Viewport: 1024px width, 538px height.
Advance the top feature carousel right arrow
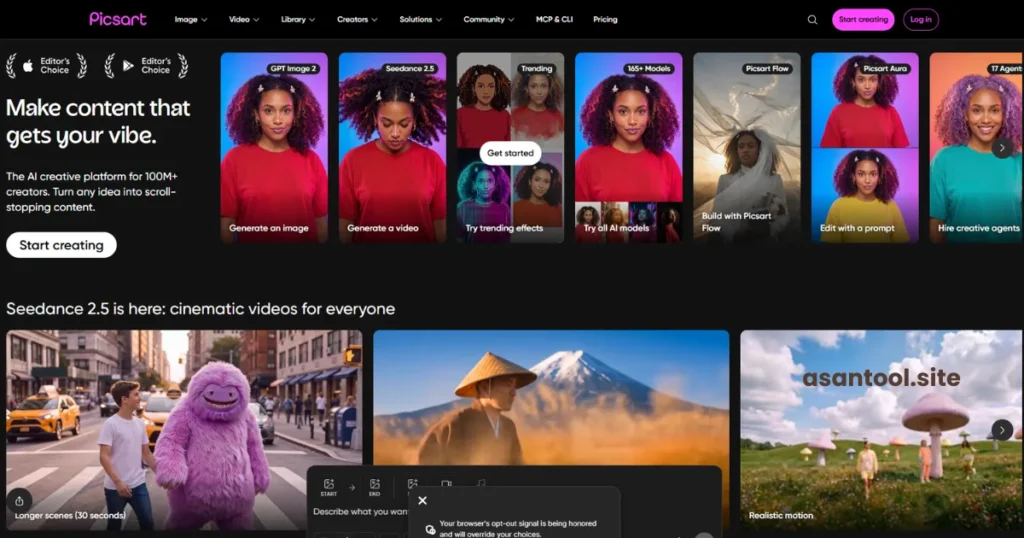pyautogui.click(x=1002, y=148)
